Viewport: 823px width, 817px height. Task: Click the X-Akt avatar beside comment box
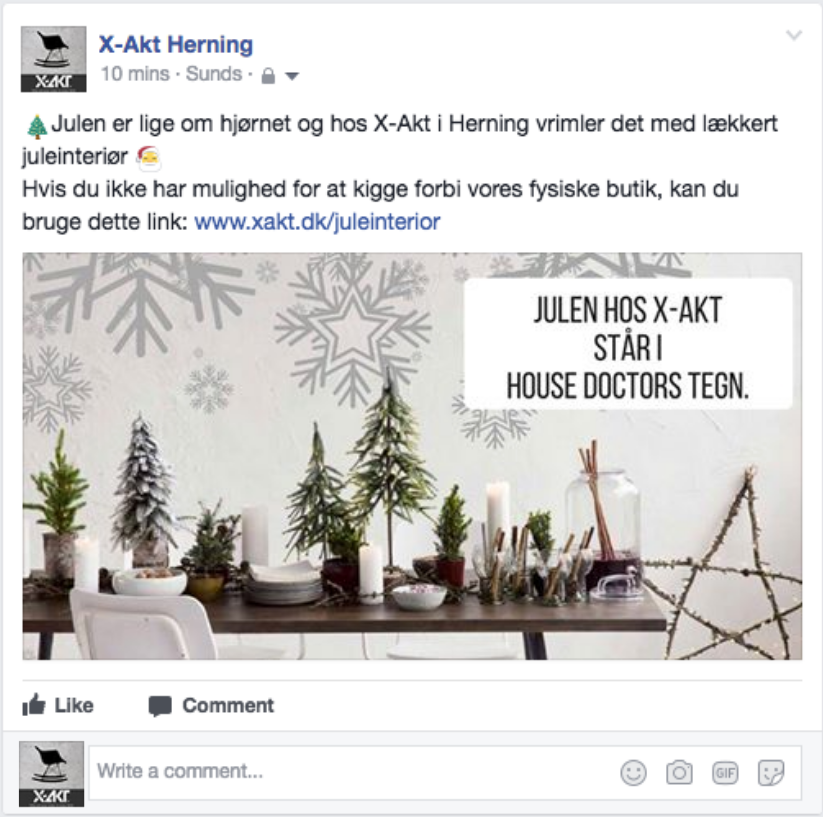click(51, 773)
